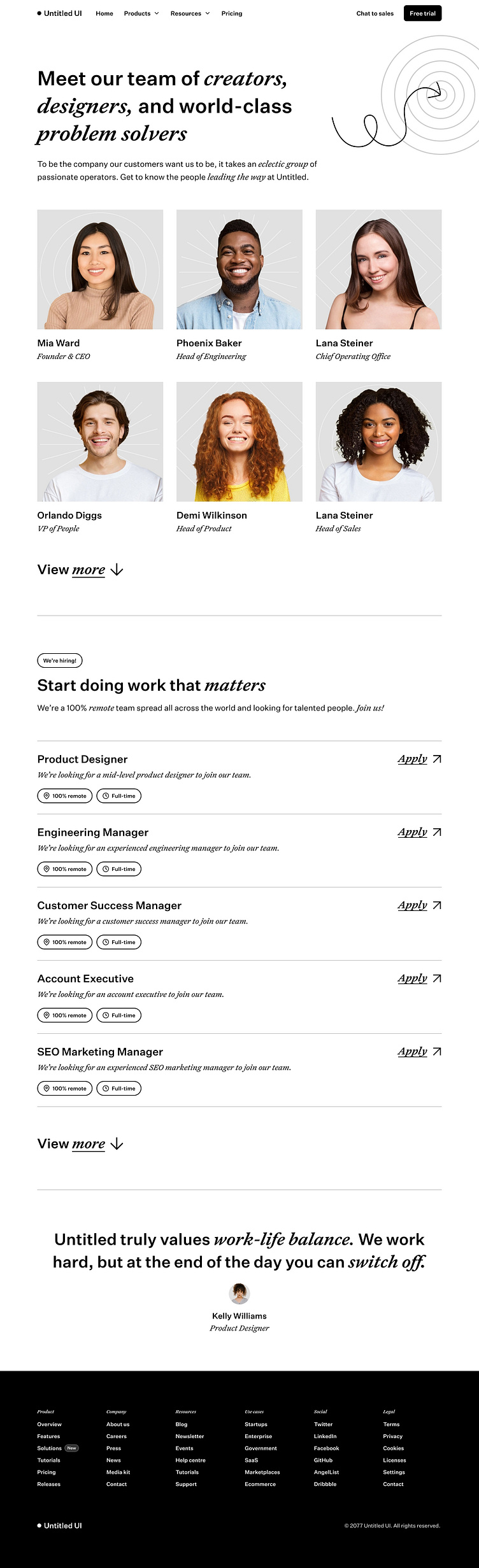Apply for the Customer Success Manager job
The height and width of the screenshot is (1568, 479).
412,905
